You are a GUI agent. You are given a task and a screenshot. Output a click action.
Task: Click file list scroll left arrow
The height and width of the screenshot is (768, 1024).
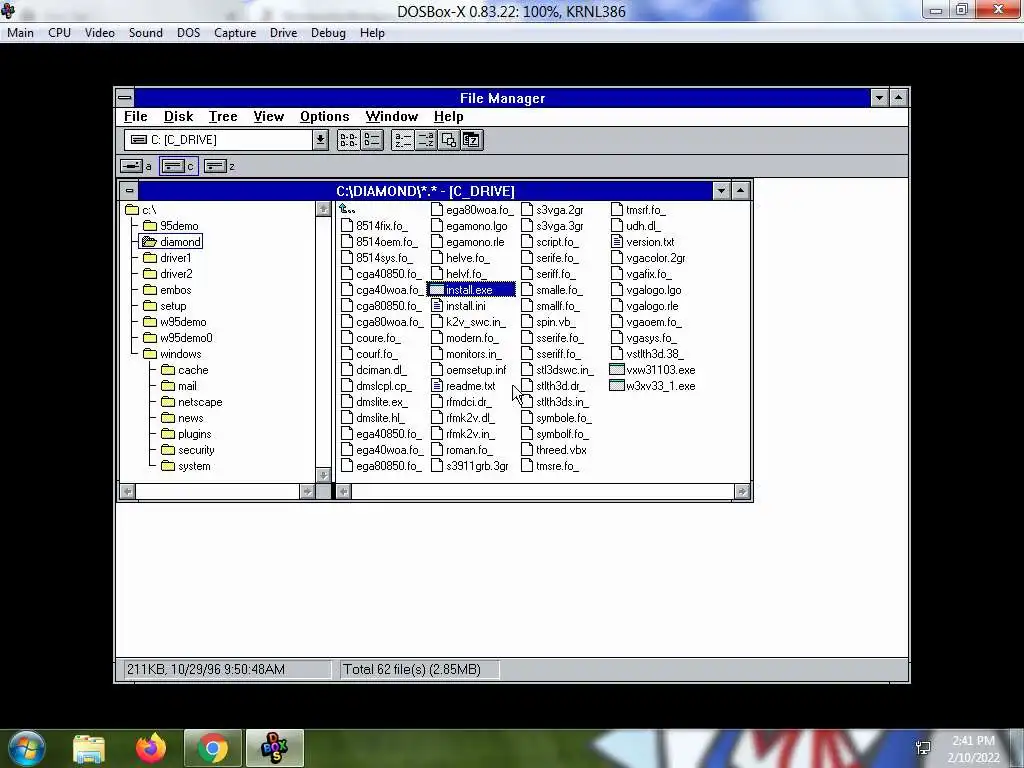pos(344,491)
